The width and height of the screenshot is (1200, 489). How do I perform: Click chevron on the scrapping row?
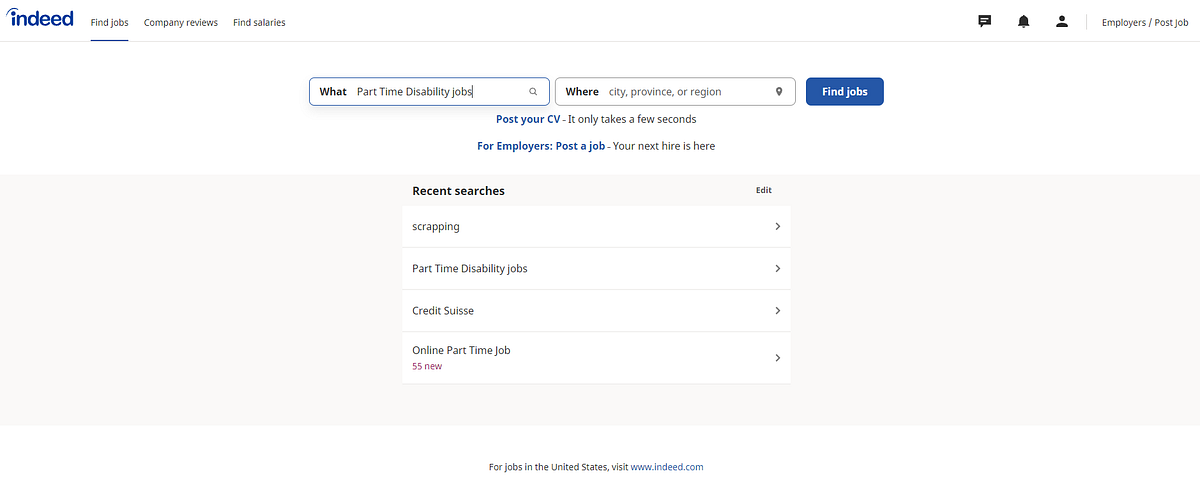tap(778, 227)
